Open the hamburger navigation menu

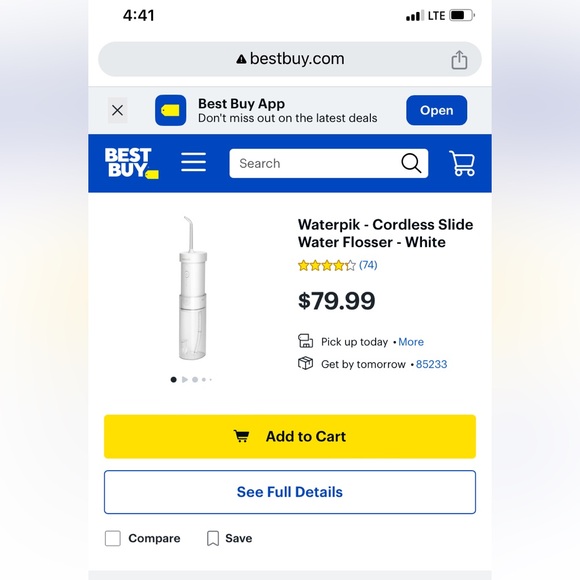pos(193,162)
